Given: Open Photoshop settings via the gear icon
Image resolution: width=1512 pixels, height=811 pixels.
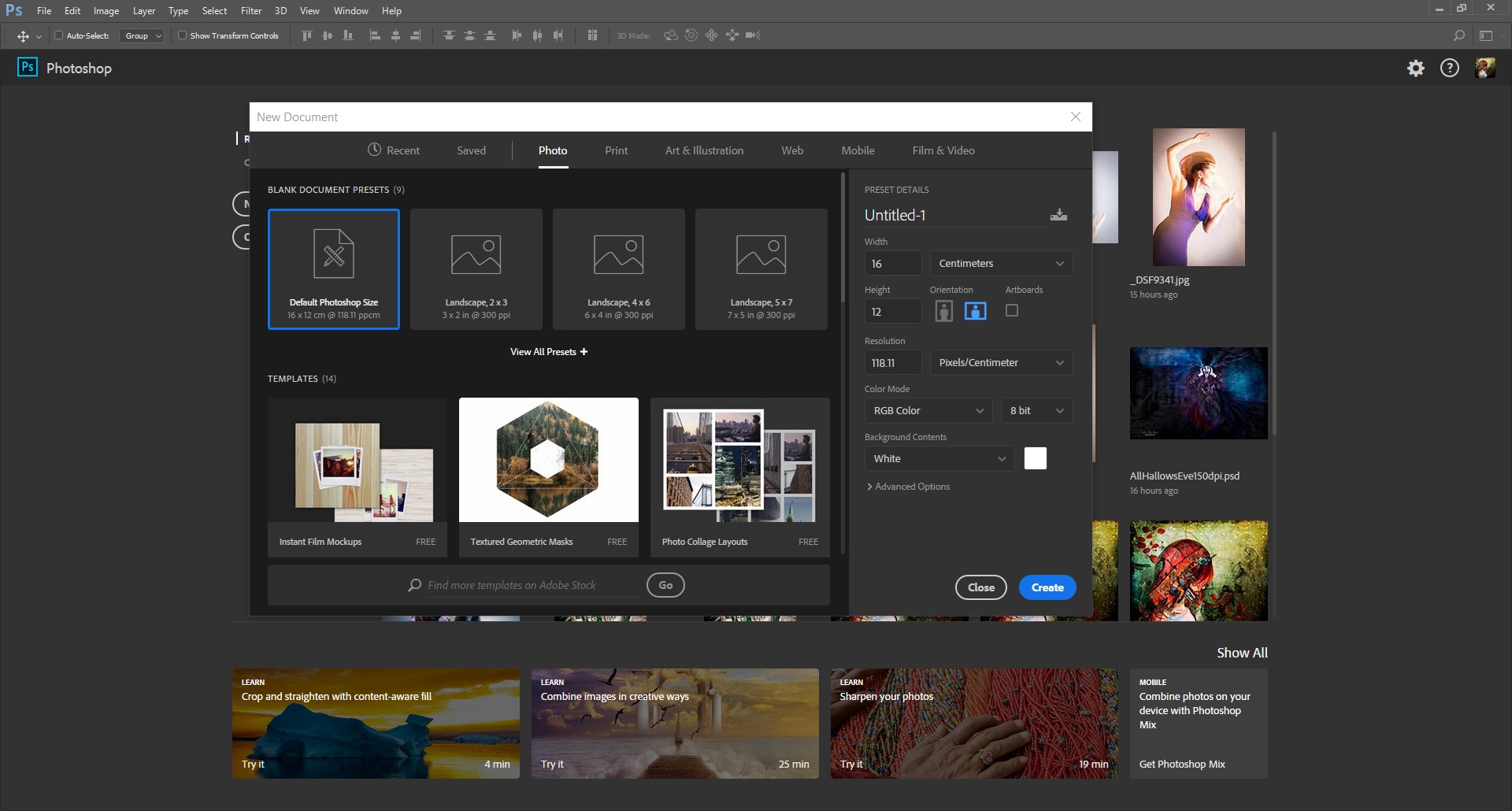Looking at the screenshot, I should click(x=1415, y=68).
